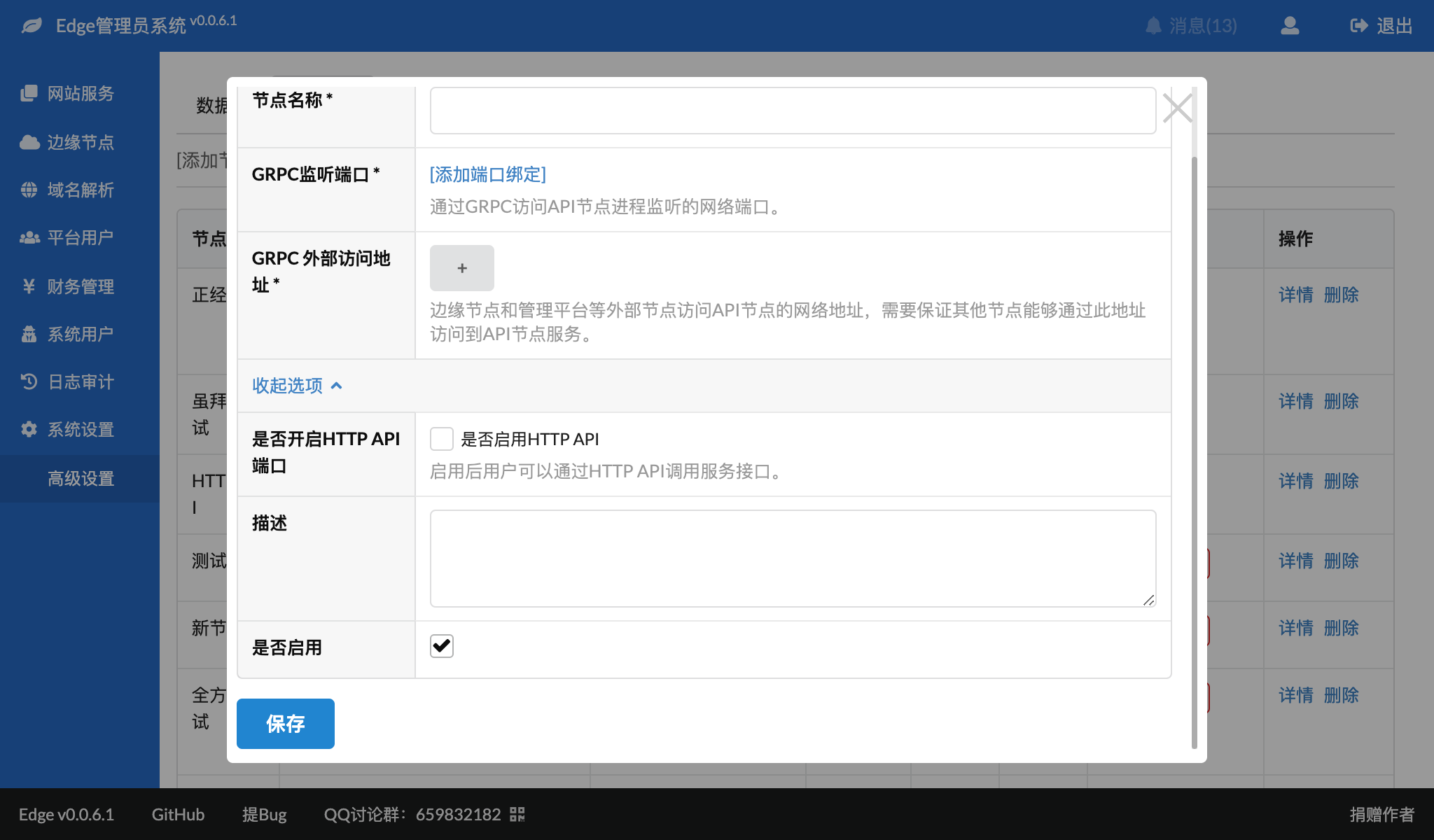Click 详情 in the HTT node row
This screenshot has height=840, width=1434.
pyautogui.click(x=1296, y=481)
